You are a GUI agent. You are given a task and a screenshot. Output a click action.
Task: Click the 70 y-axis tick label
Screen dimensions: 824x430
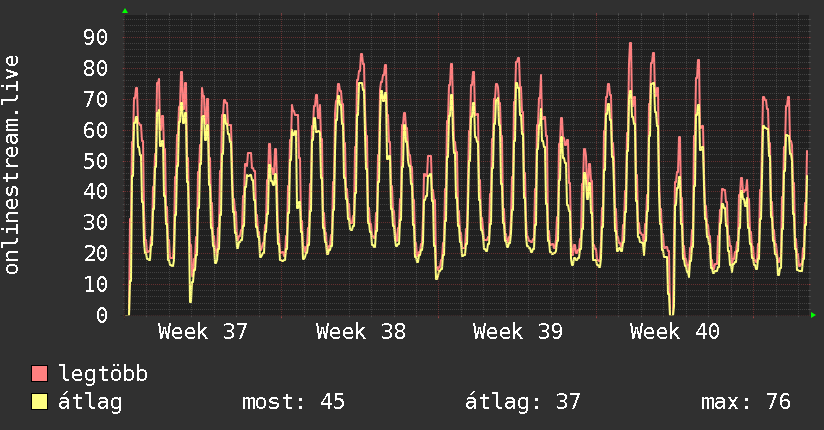click(x=96, y=99)
